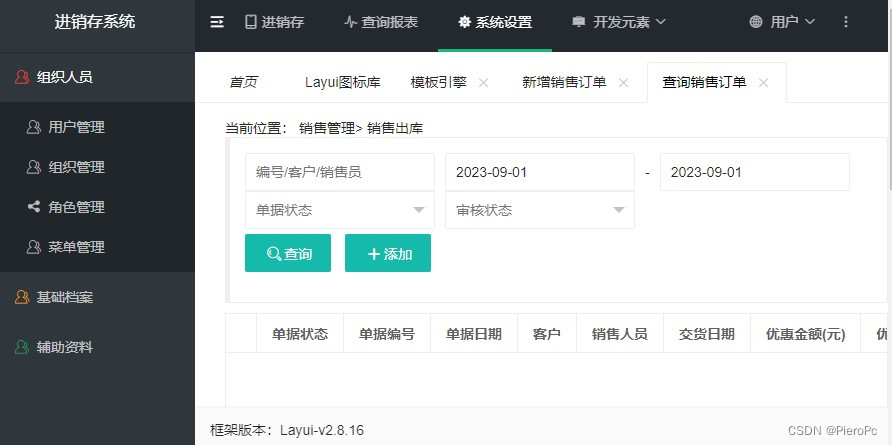Click the 交货日期 column header
The width and height of the screenshot is (892, 445).
(707, 333)
